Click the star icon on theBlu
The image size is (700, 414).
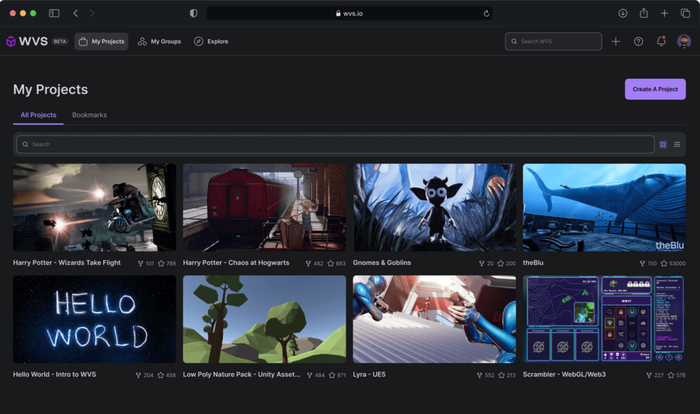pyautogui.click(x=664, y=263)
